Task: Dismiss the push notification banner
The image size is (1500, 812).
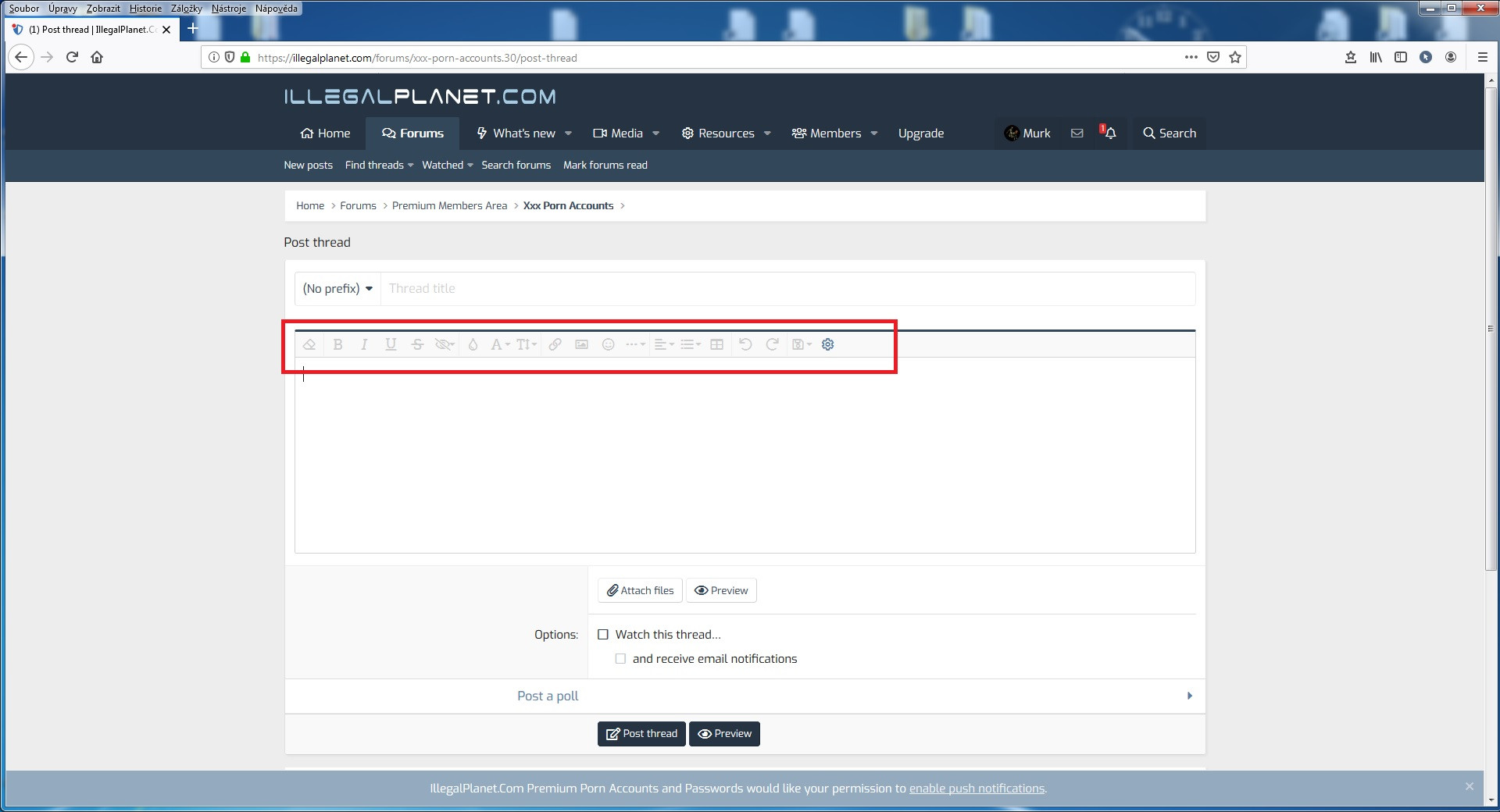Action: pyautogui.click(x=1470, y=786)
